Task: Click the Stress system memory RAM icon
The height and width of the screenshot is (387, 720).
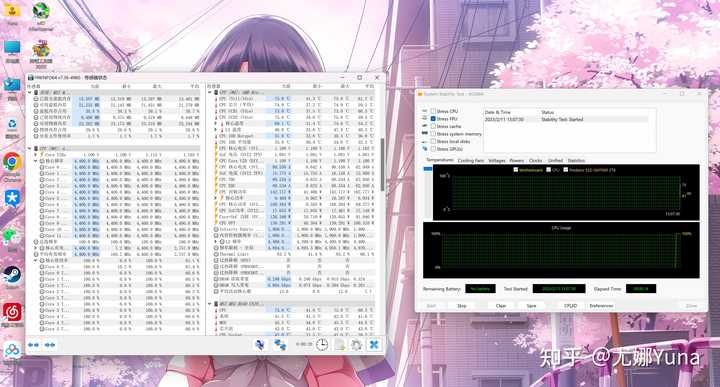Action: (x=425, y=134)
